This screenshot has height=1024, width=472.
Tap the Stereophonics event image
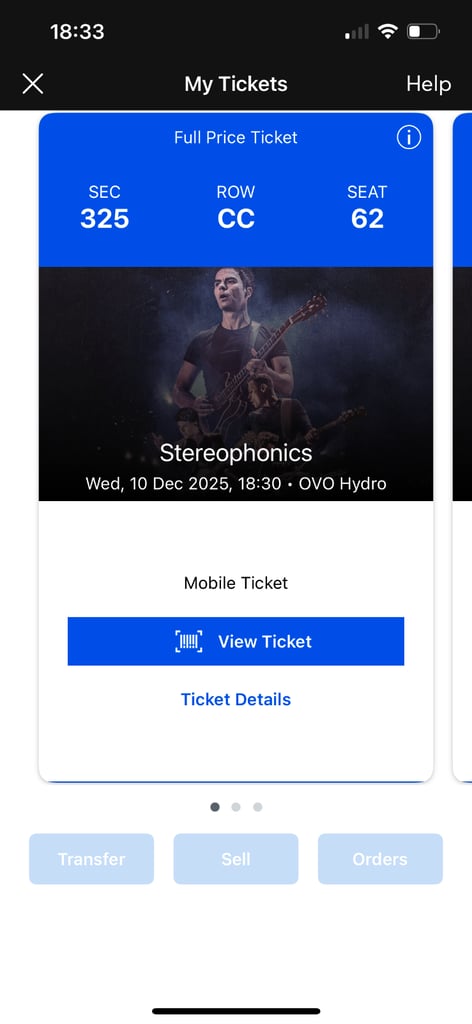(x=236, y=384)
